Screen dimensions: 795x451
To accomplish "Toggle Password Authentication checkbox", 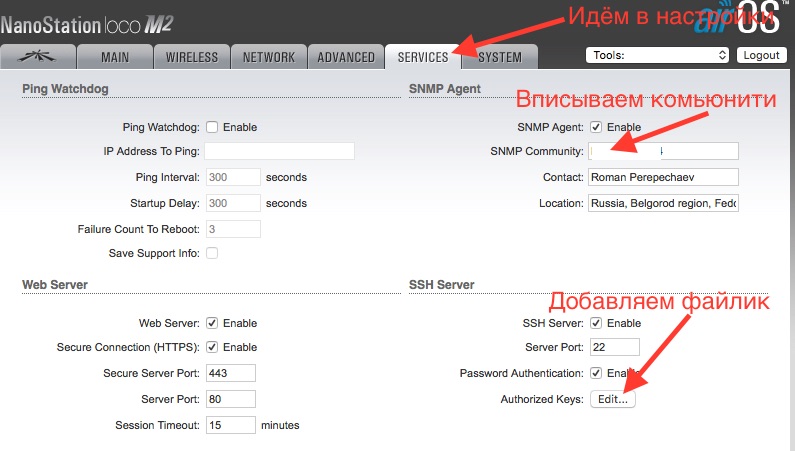I will pos(596,373).
